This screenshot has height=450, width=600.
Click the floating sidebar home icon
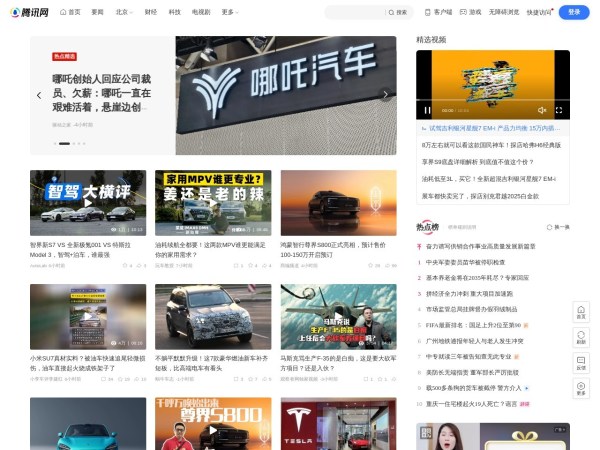tap(581, 315)
